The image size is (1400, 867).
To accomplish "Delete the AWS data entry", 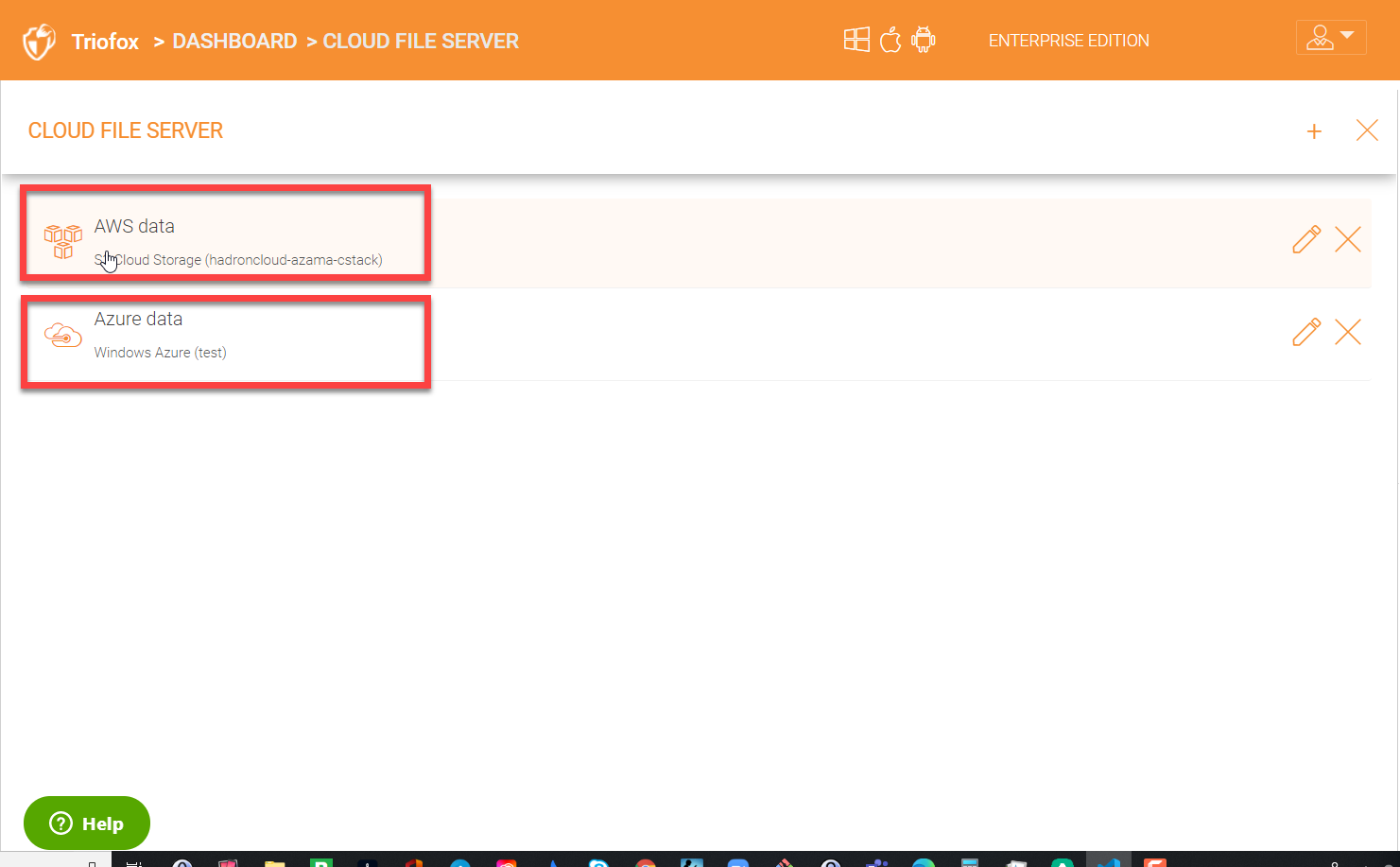I will tap(1348, 240).
